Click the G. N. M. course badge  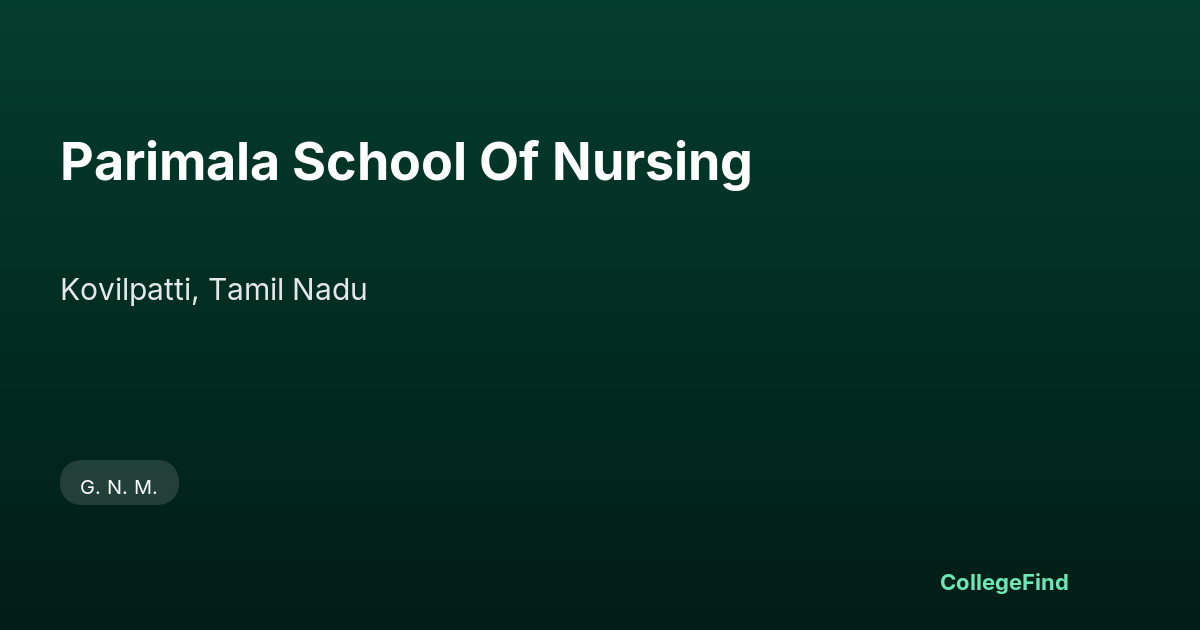tap(119, 483)
